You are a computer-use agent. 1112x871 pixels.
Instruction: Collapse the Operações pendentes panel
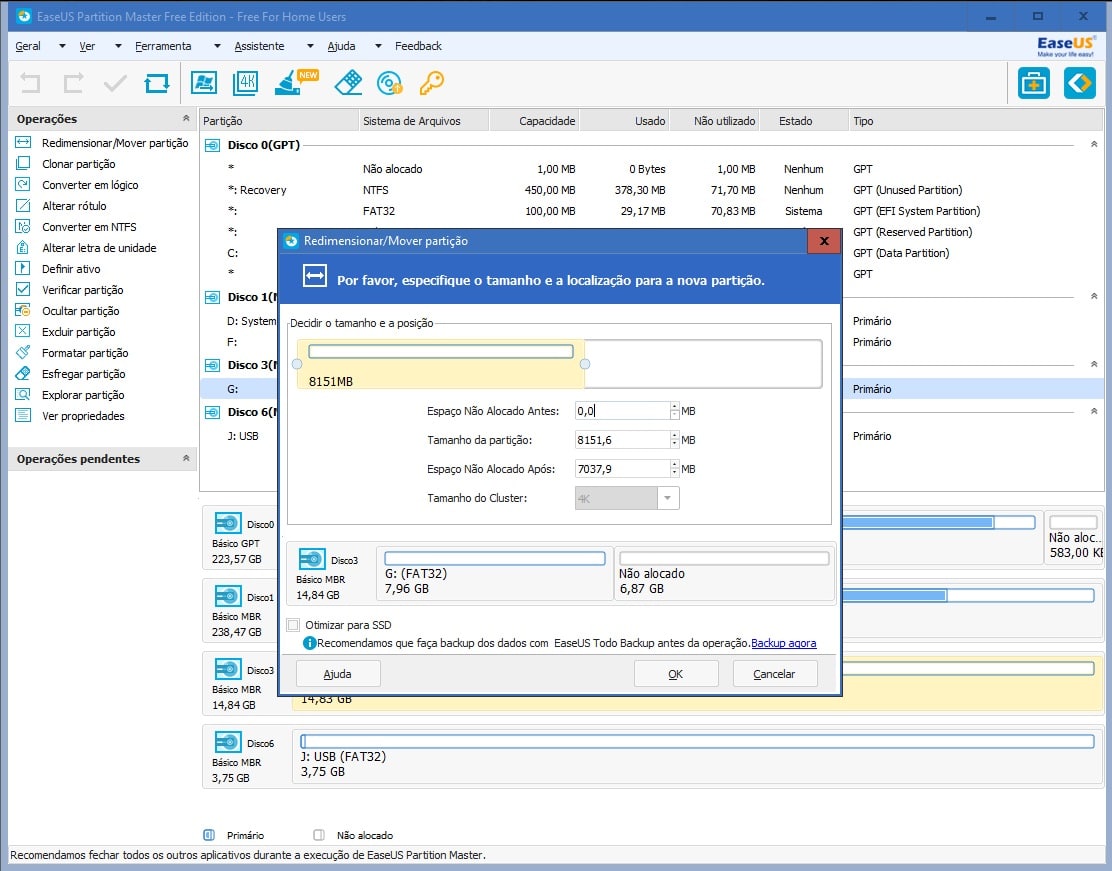pyautogui.click(x=186, y=458)
